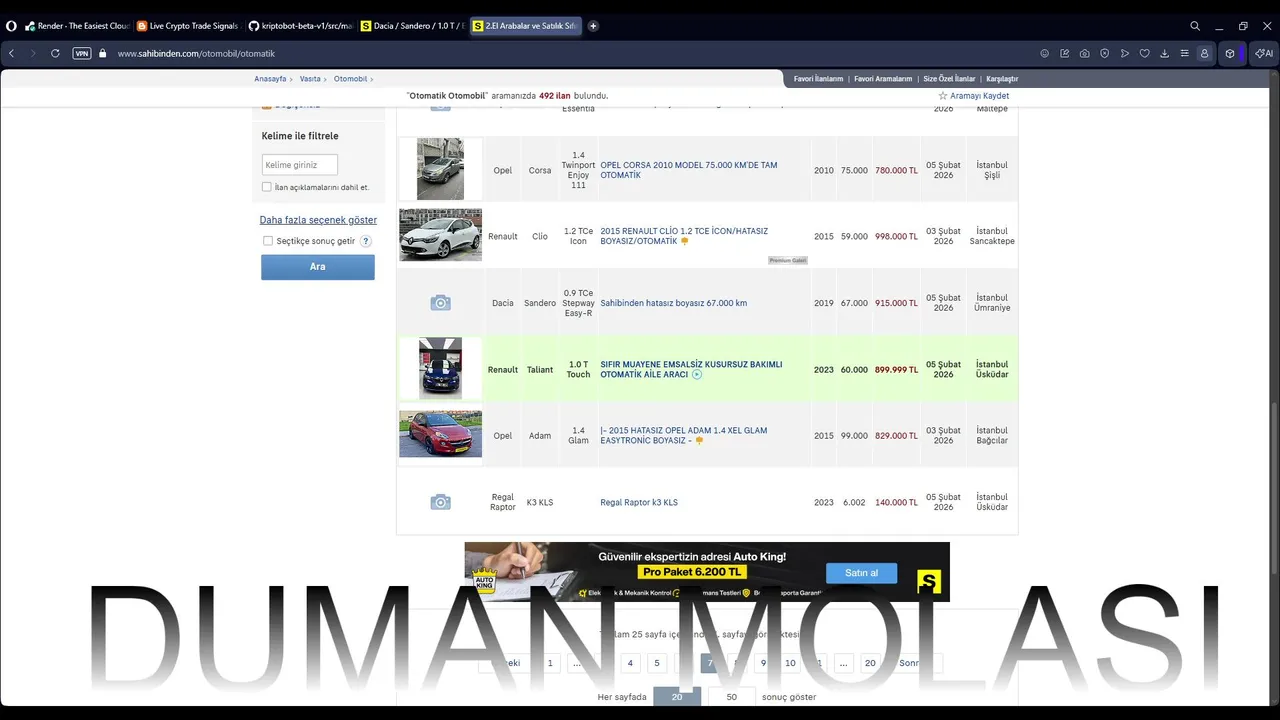Image resolution: width=1280 pixels, height=720 pixels.
Task: Click Satın al button on Auto King banner
Action: point(861,573)
